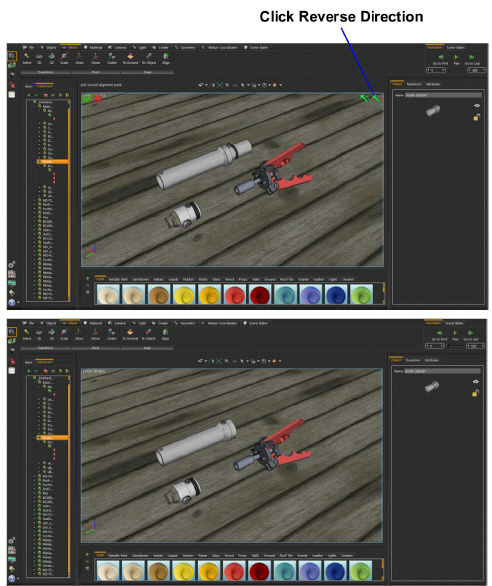The image size is (492, 586).
Task: Activate the Align tool in upper window
Action: tap(166, 58)
